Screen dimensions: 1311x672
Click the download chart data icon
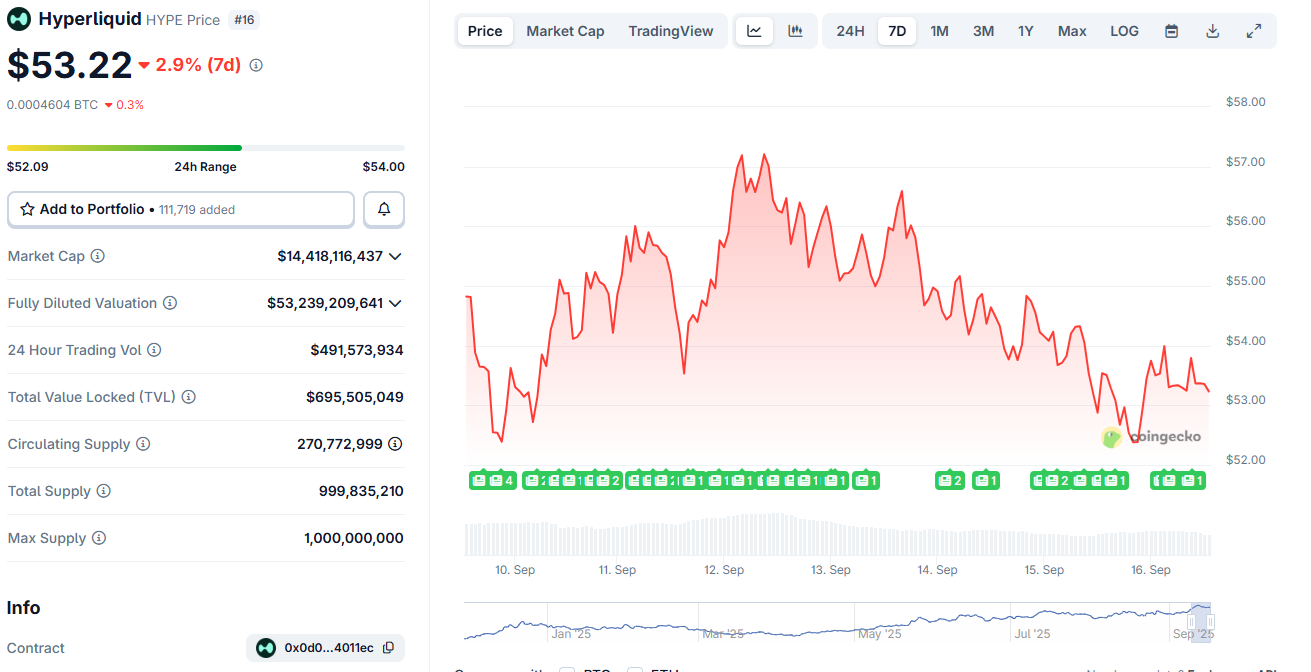1212,31
